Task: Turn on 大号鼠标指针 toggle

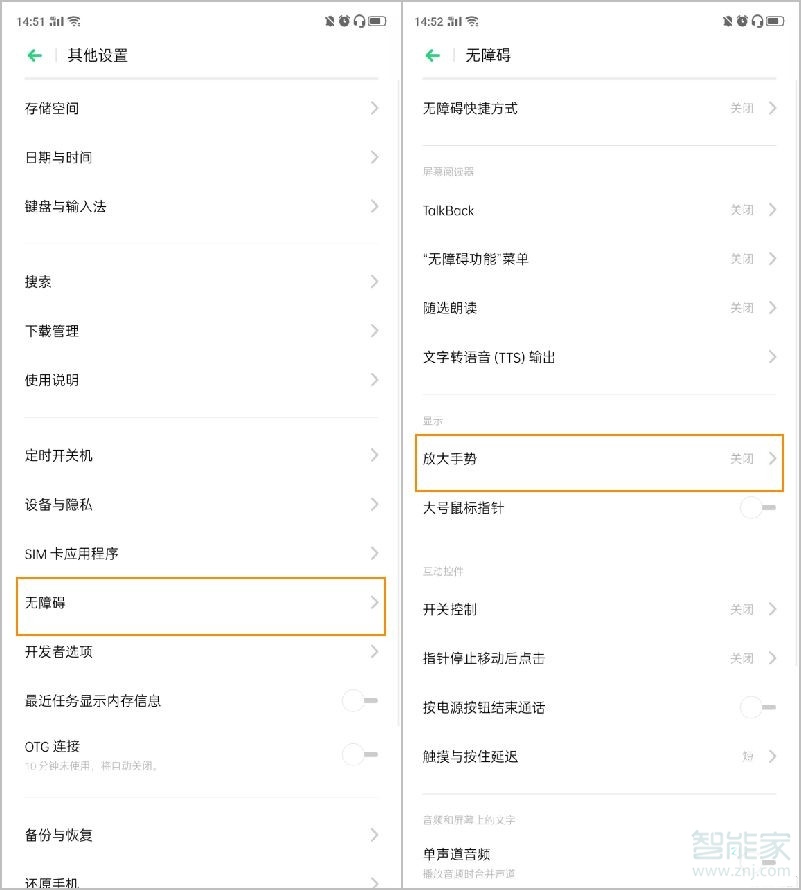Action: coord(757,508)
